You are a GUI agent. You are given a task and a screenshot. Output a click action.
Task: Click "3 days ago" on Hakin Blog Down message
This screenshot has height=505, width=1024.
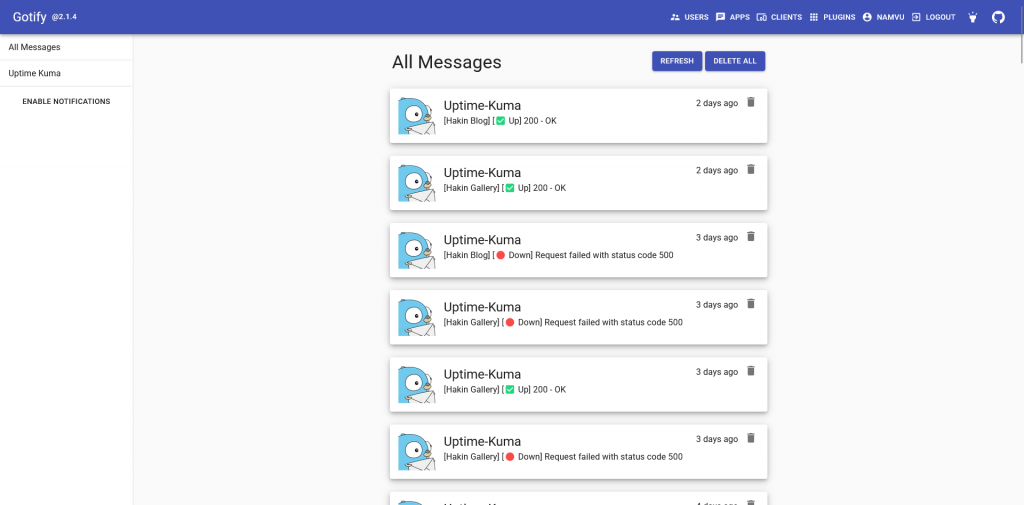717,238
